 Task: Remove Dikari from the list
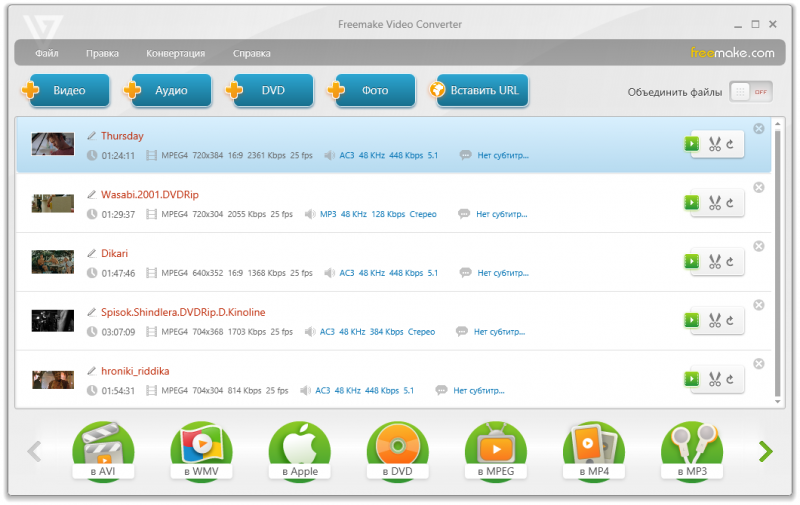[x=759, y=246]
